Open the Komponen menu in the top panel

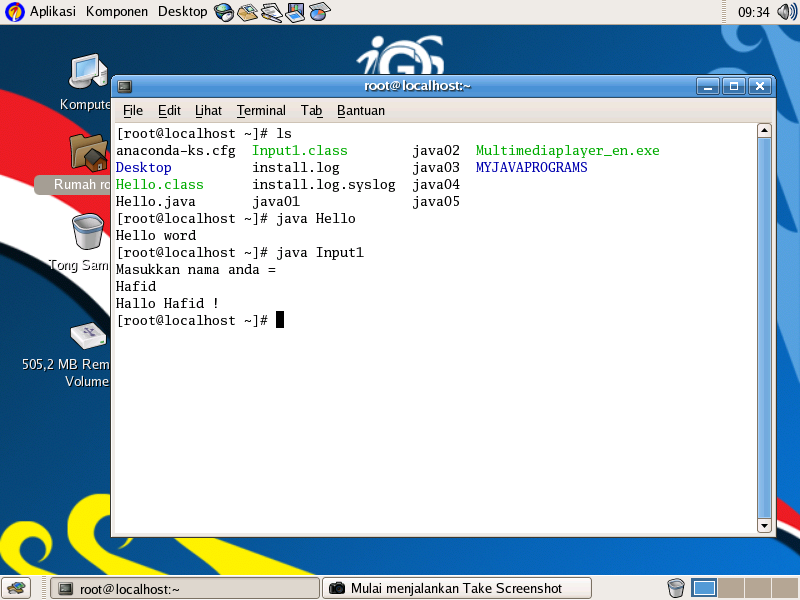(117, 11)
